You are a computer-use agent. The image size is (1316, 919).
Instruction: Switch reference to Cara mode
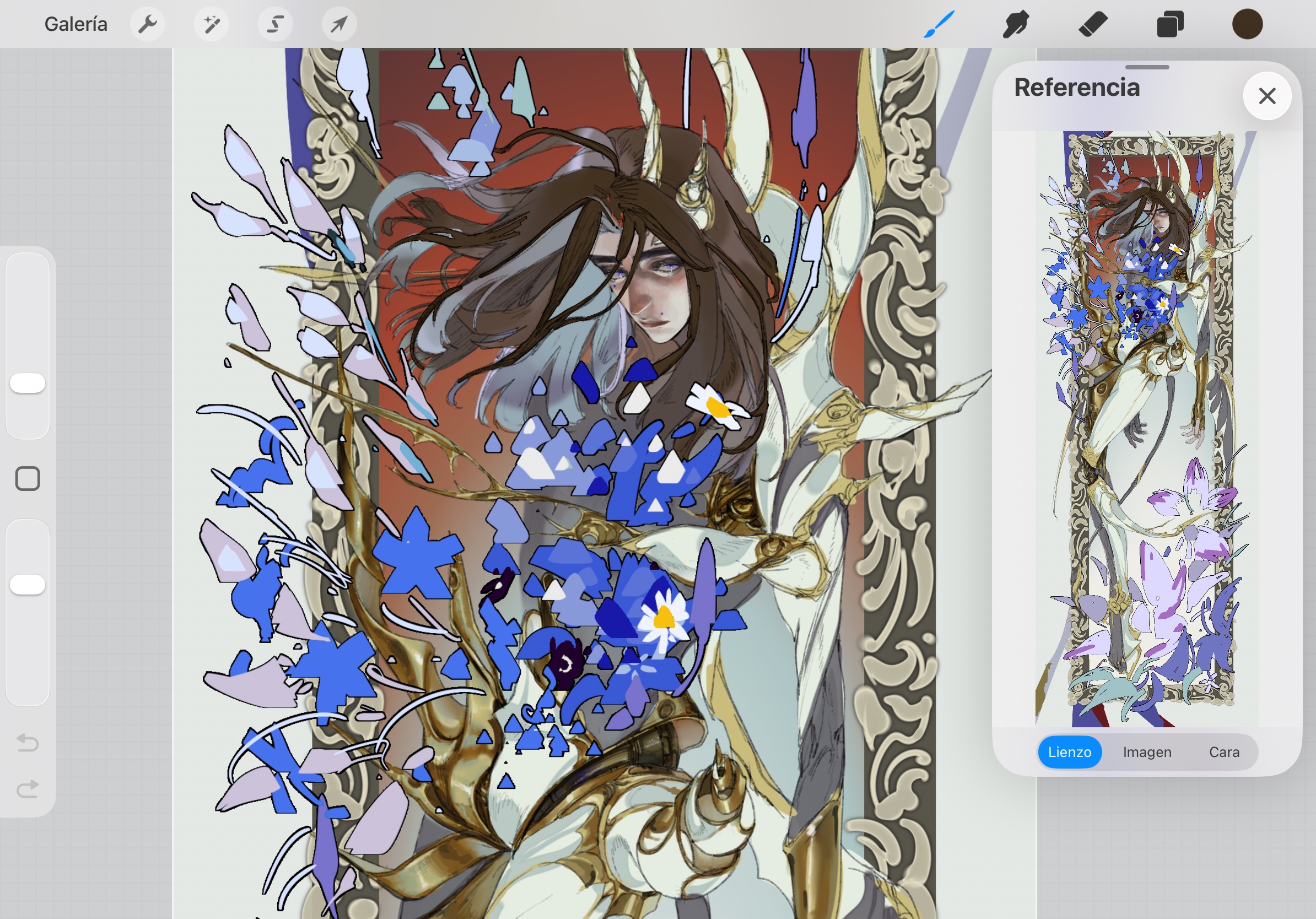click(x=1224, y=752)
